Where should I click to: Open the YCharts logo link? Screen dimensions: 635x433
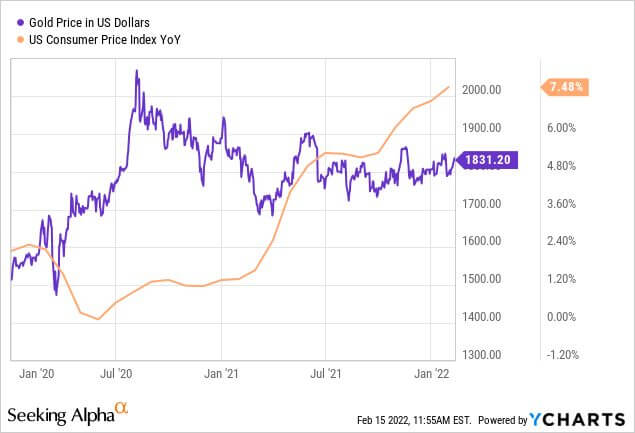coord(577,420)
